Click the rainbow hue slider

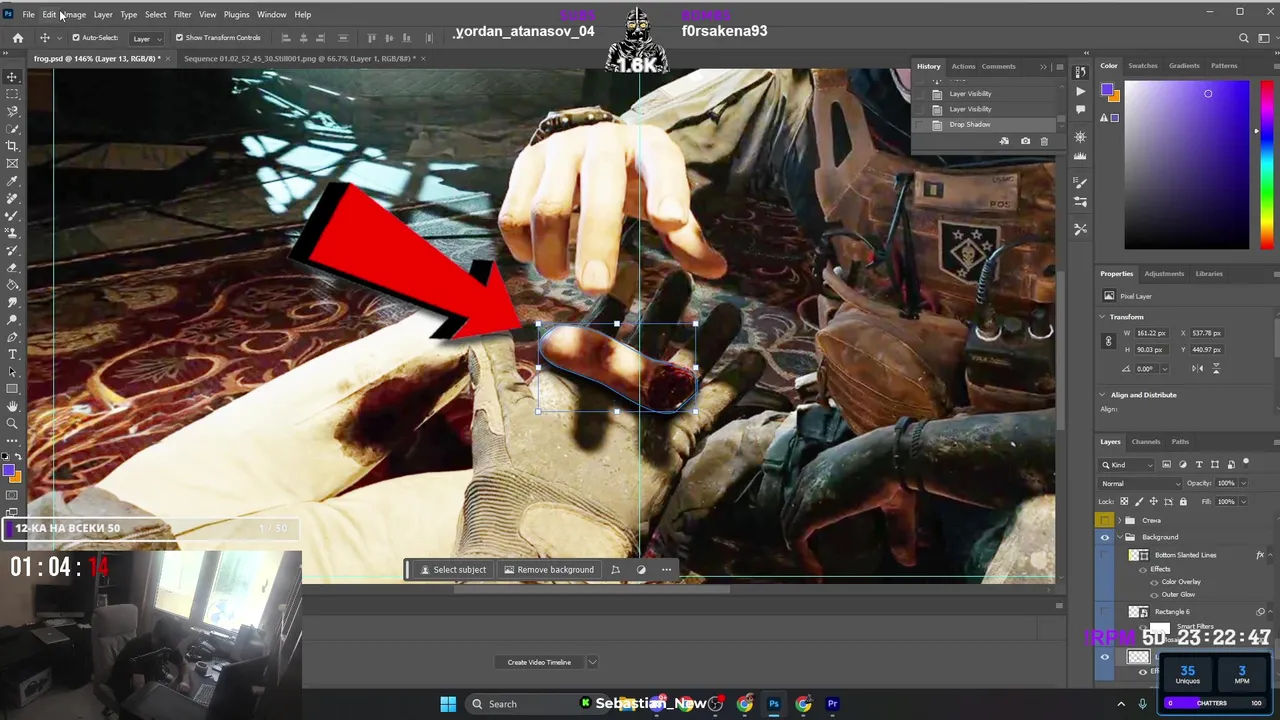click(x=1267, y=165)
